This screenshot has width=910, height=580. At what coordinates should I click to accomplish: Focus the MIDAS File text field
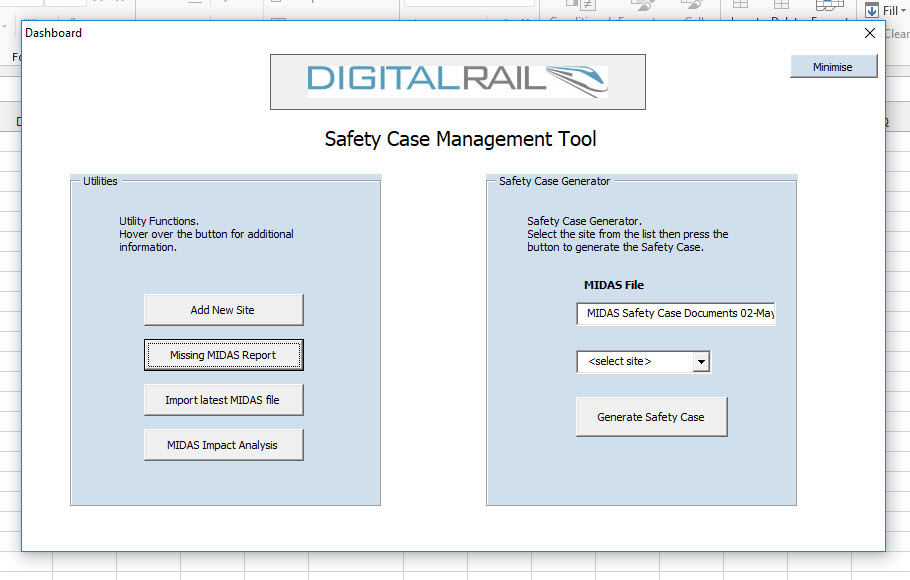click(x=676, y=313)
